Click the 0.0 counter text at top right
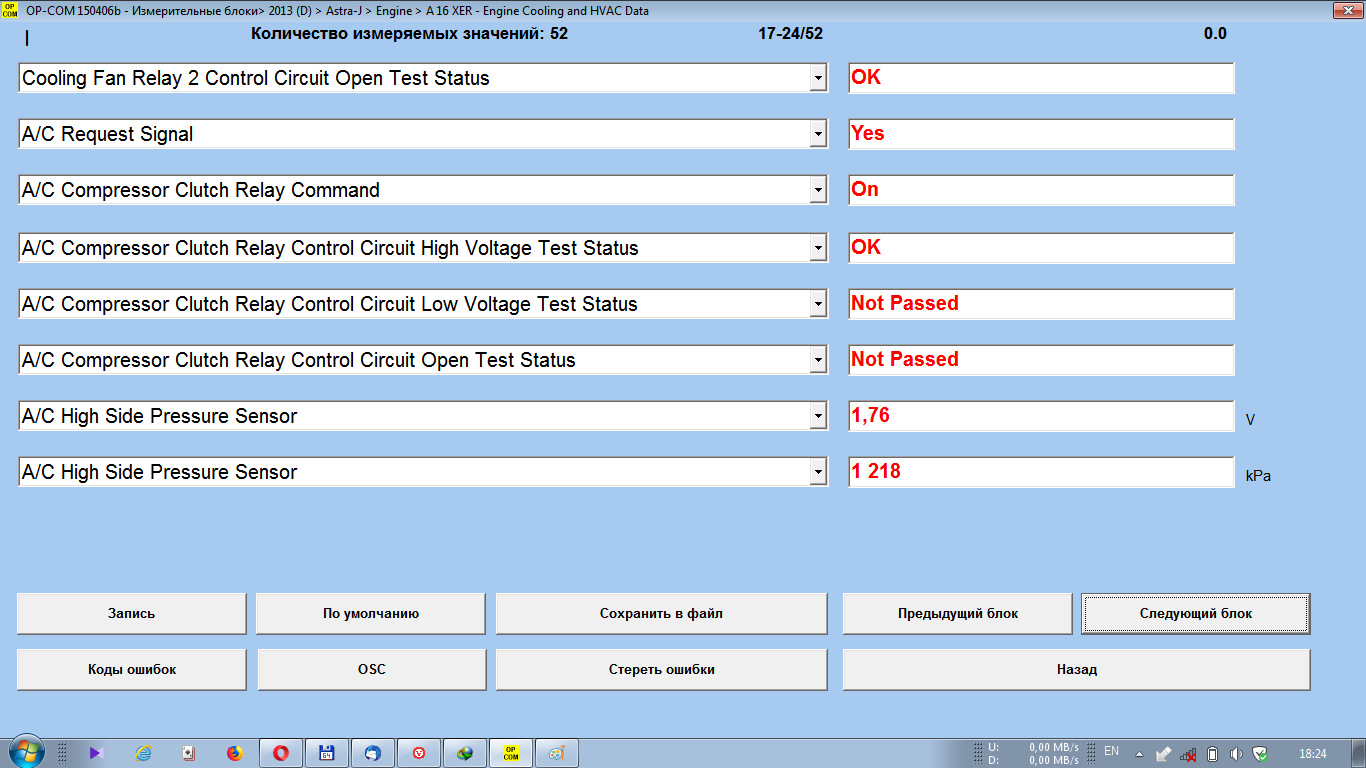Screen dimensions: 1366x768 coord(1215,34)
